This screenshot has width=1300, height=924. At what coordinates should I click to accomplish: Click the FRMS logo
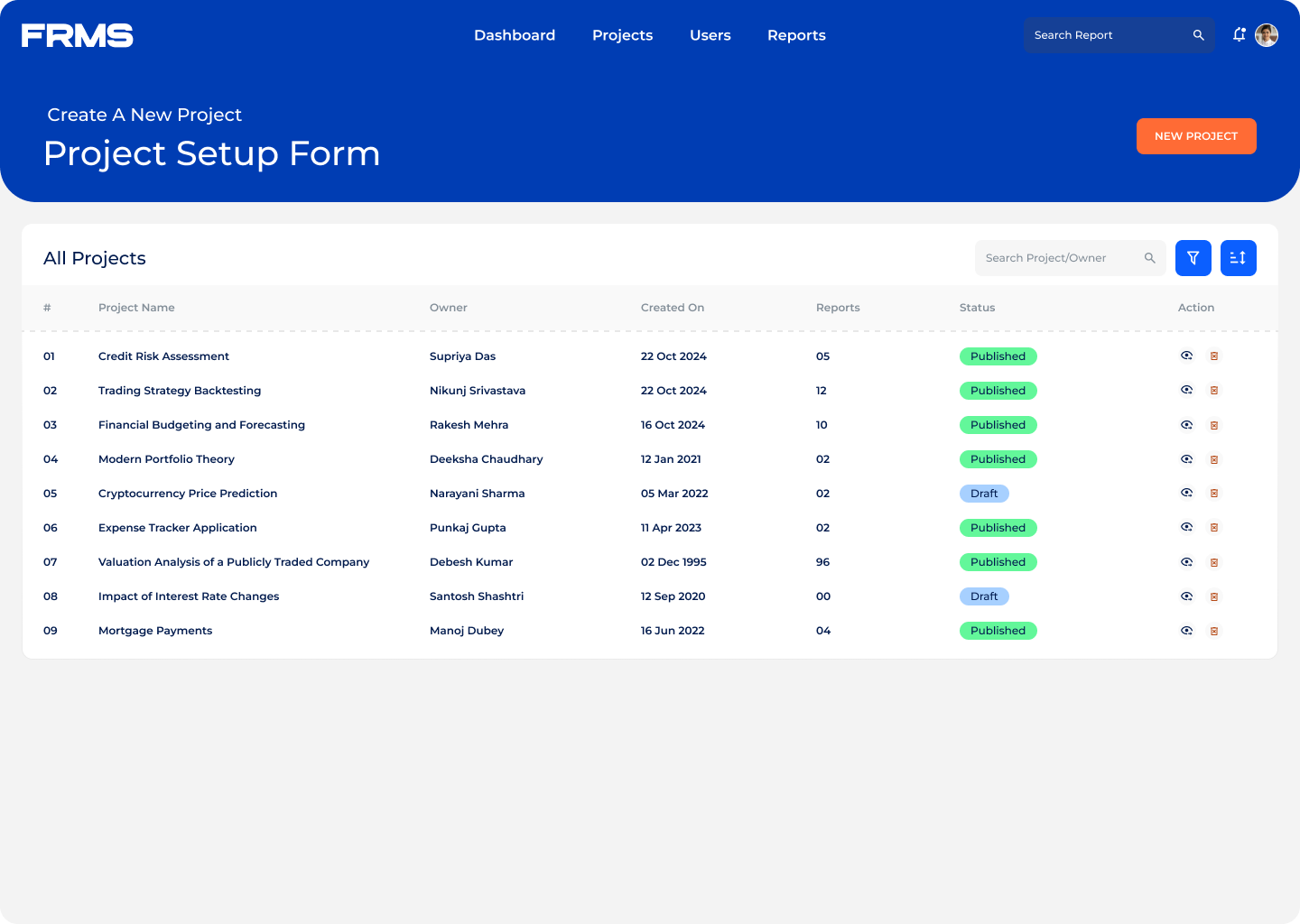(x=78, y=35)
